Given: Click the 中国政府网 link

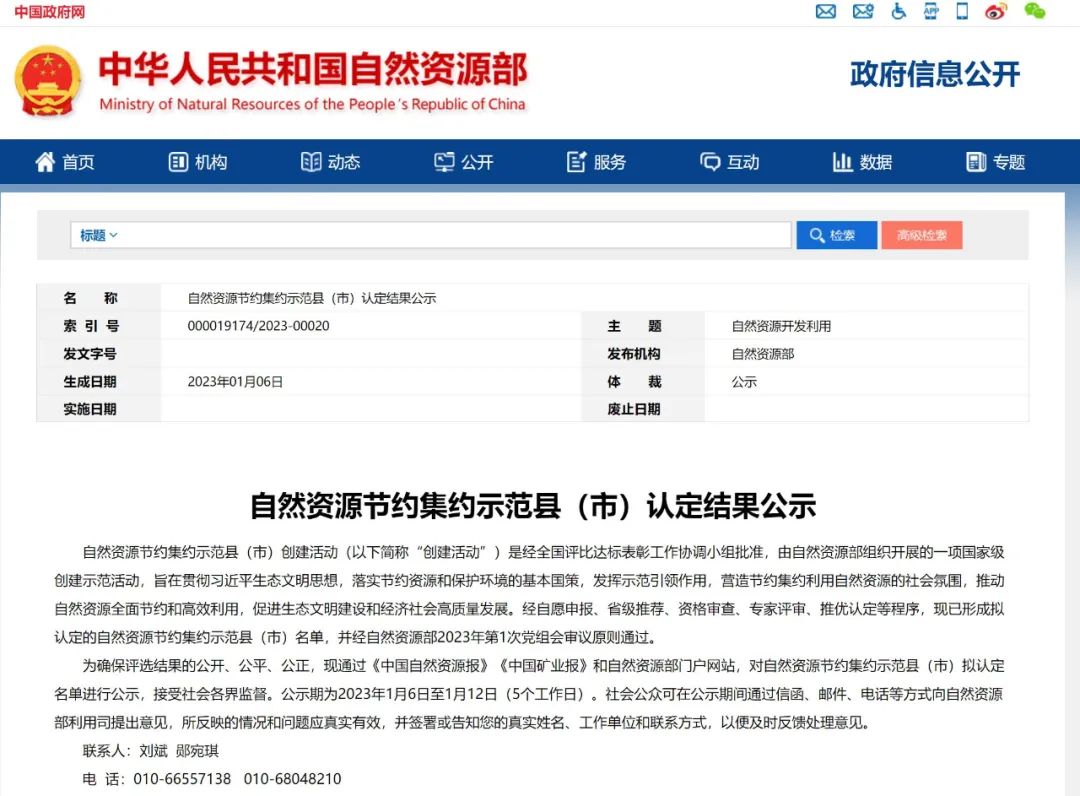Looking at the screenshot, I should click(49, 12).
